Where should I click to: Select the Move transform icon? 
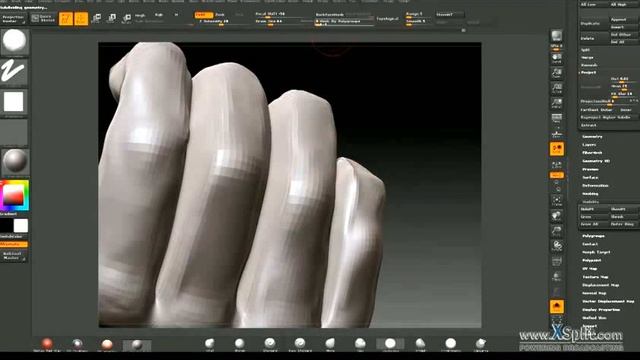click(x=96, y=18)
